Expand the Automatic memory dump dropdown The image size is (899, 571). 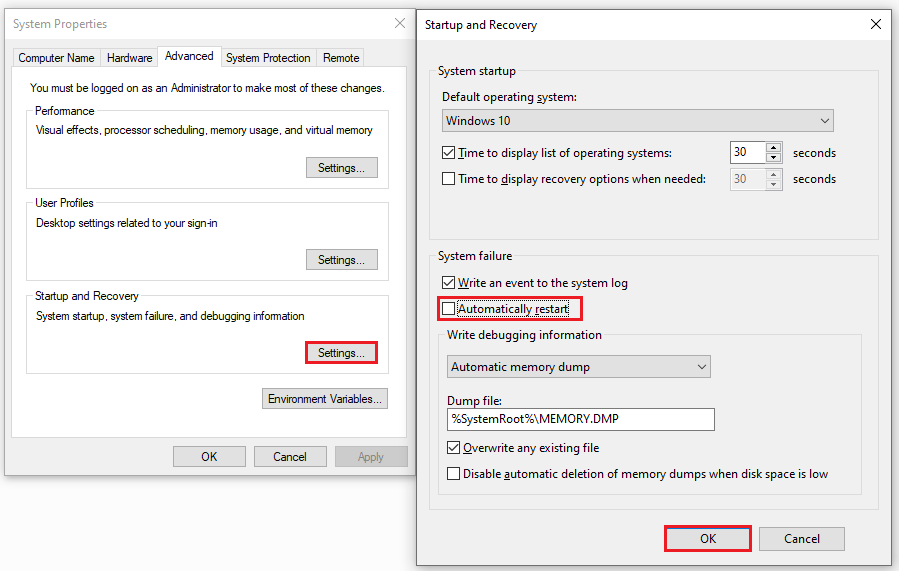pos(579,367)
